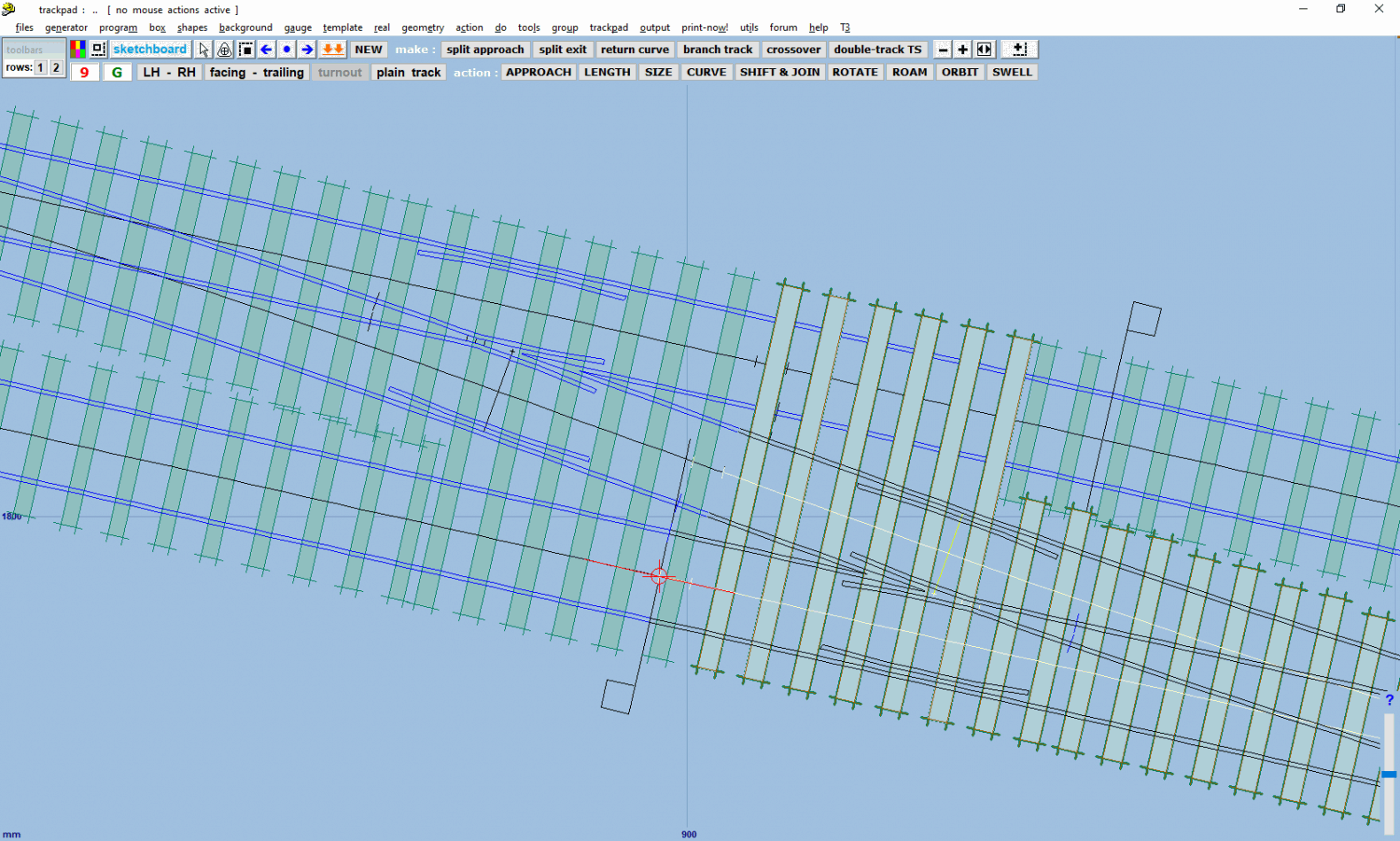The height and width of the screenshot is (841, 1400).
Task: Open the output menu
Action: [655, 27]
